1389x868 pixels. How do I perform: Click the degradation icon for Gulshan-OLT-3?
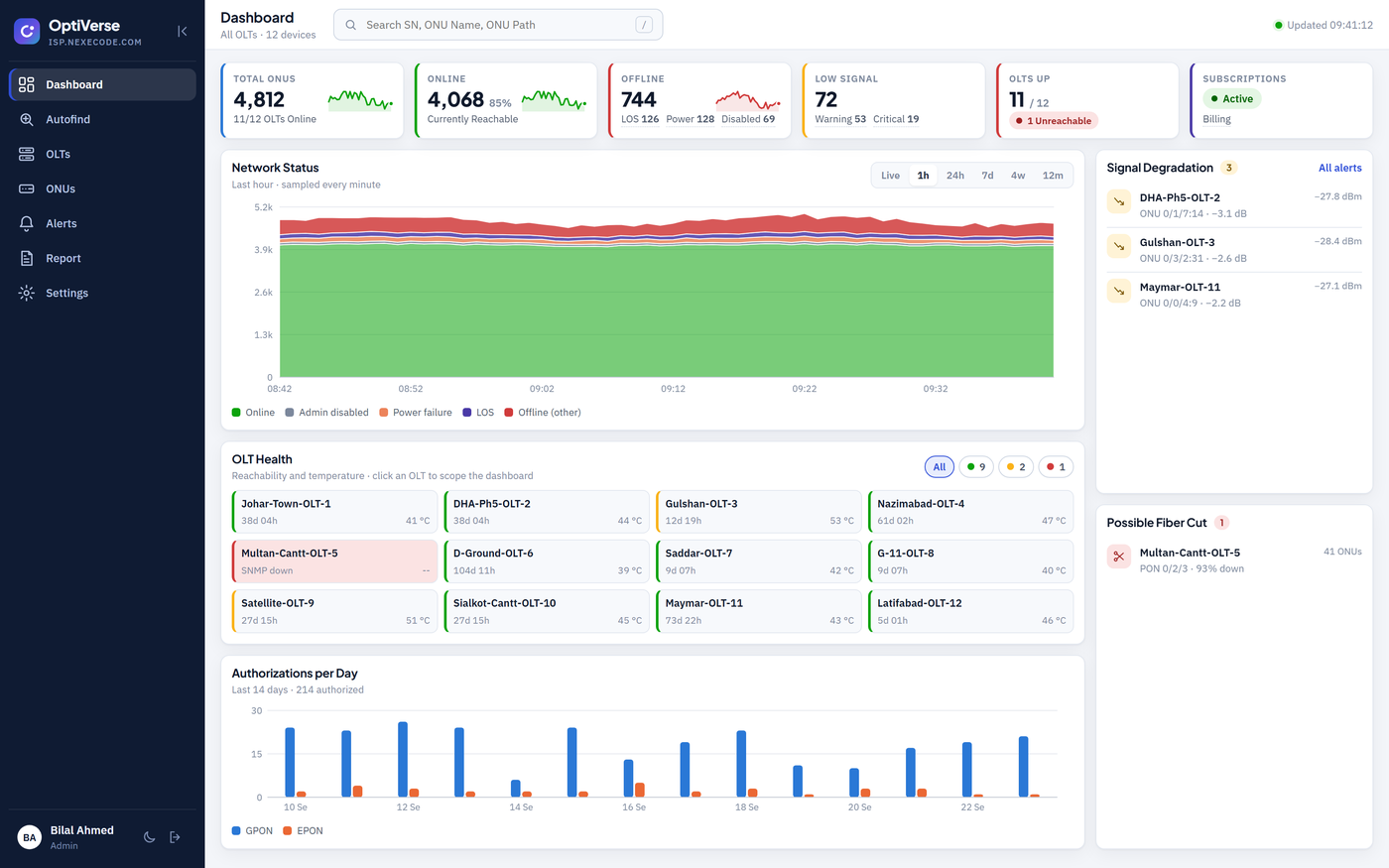[1119, 246]
